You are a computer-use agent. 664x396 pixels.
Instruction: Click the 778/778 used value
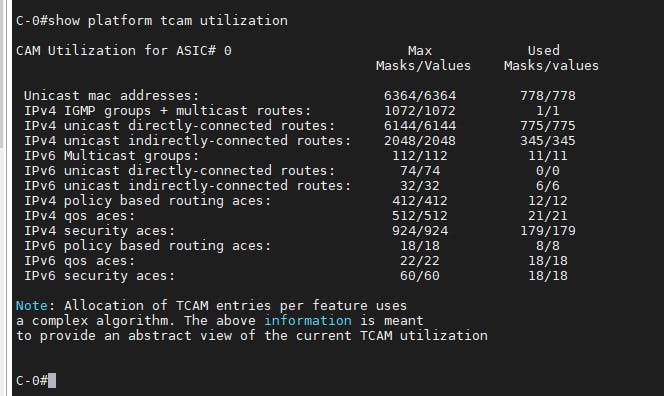(x=548, y=96)
